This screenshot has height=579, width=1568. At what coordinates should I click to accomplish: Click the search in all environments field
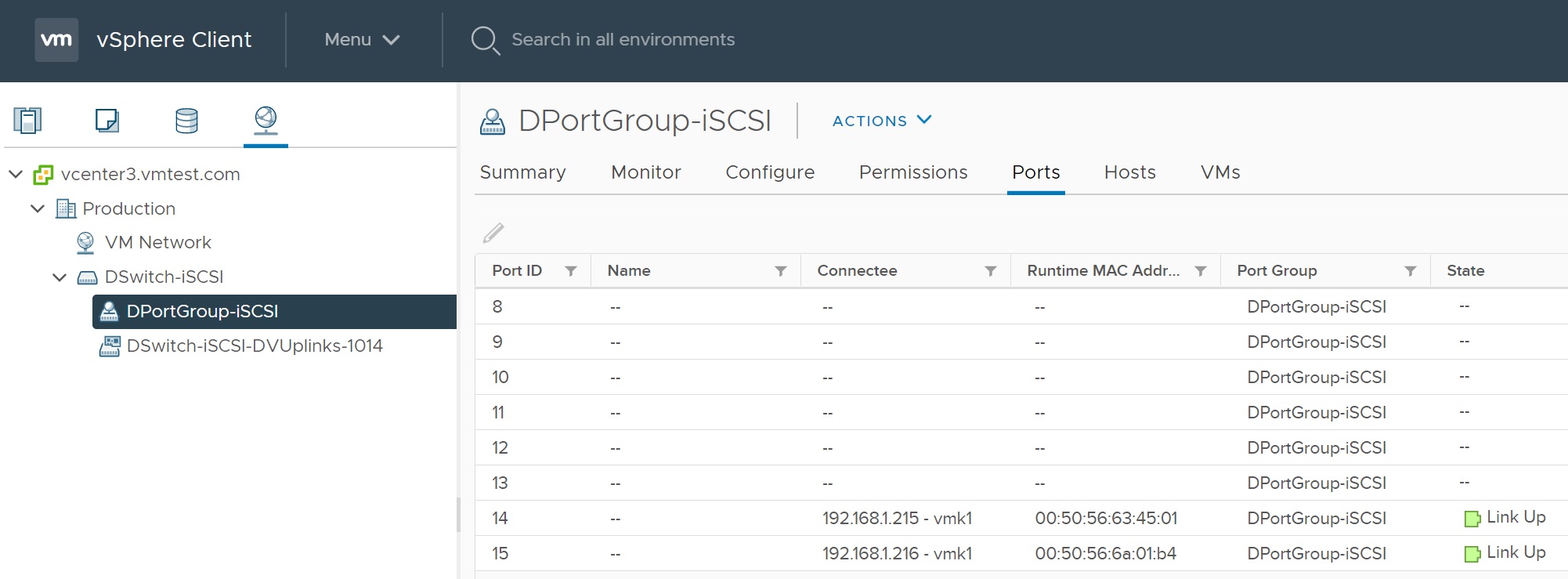pyautogui.click(x=623, y=40)
